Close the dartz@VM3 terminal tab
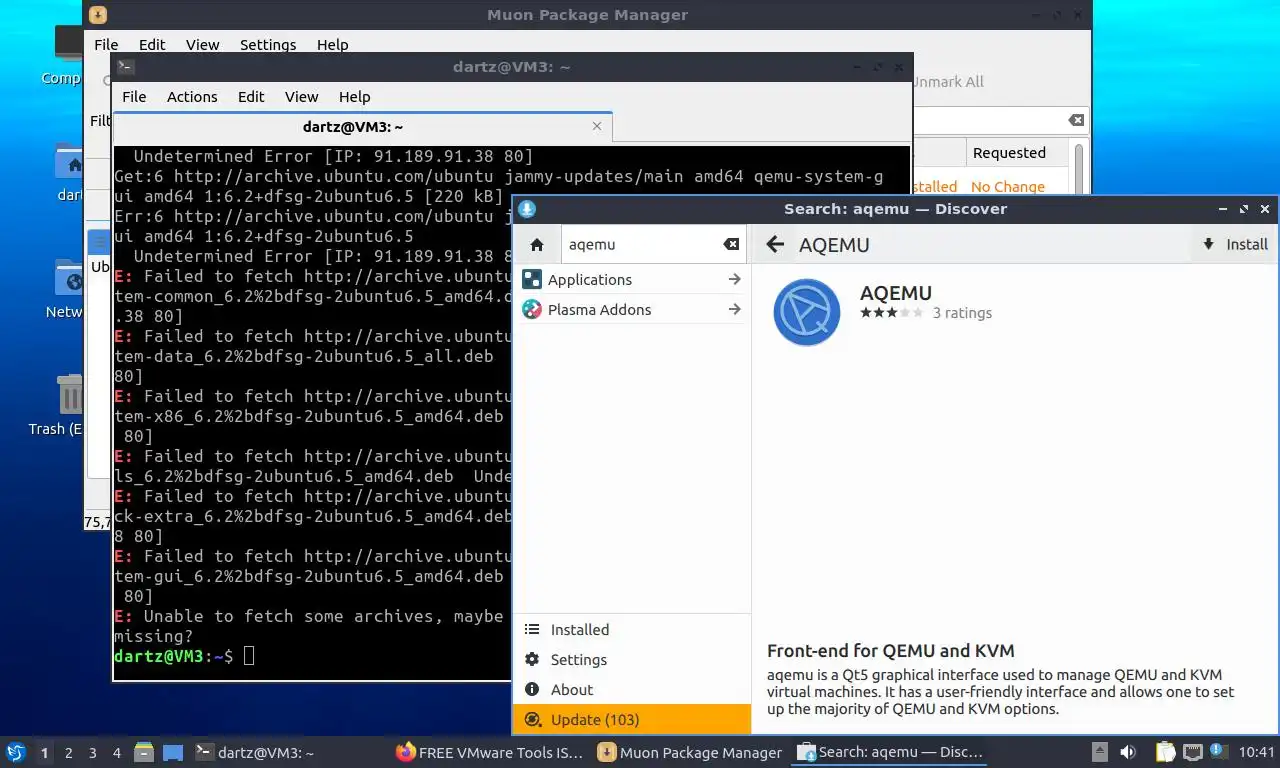 [x=597, y=126]
